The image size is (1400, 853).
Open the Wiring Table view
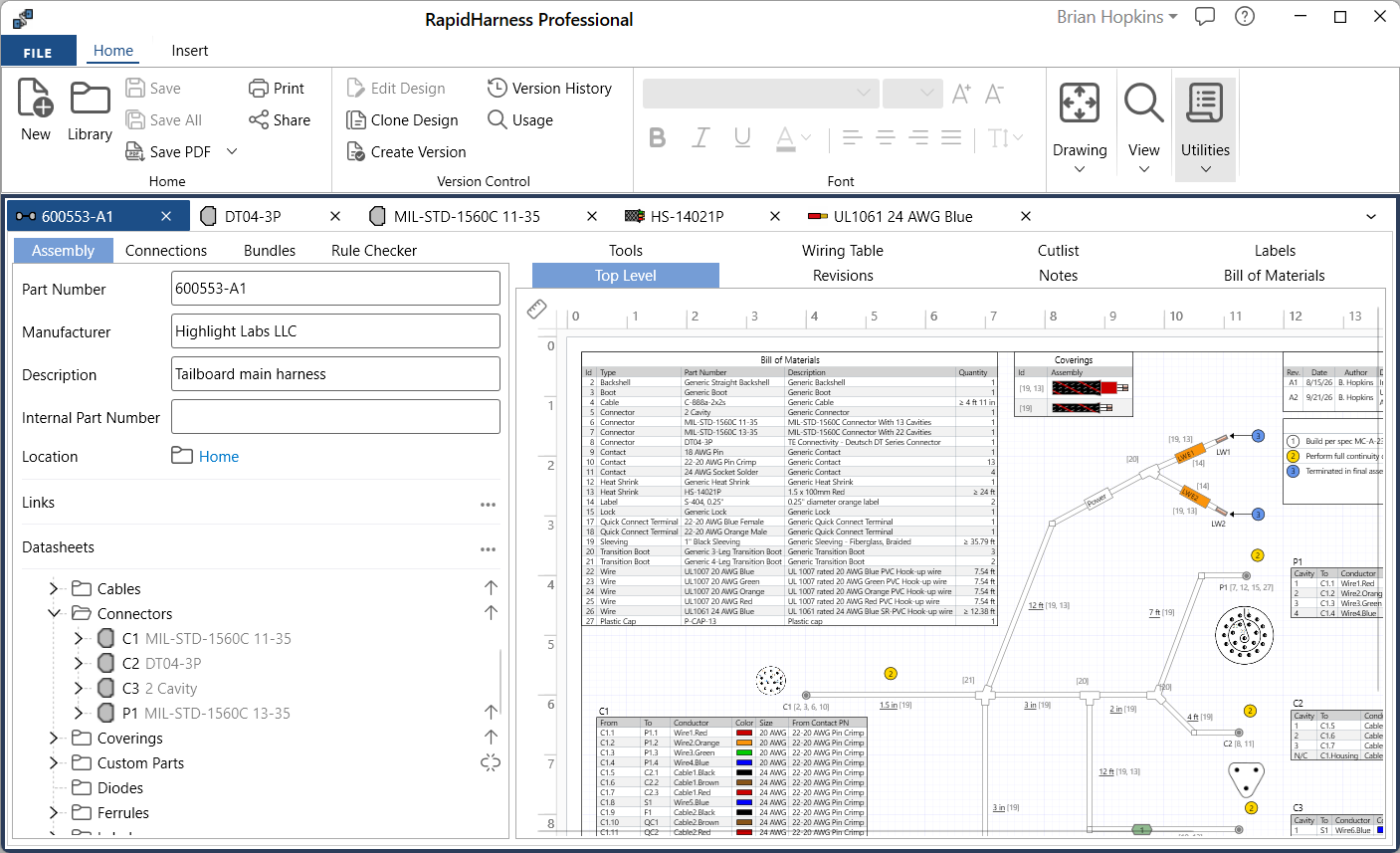843,251
